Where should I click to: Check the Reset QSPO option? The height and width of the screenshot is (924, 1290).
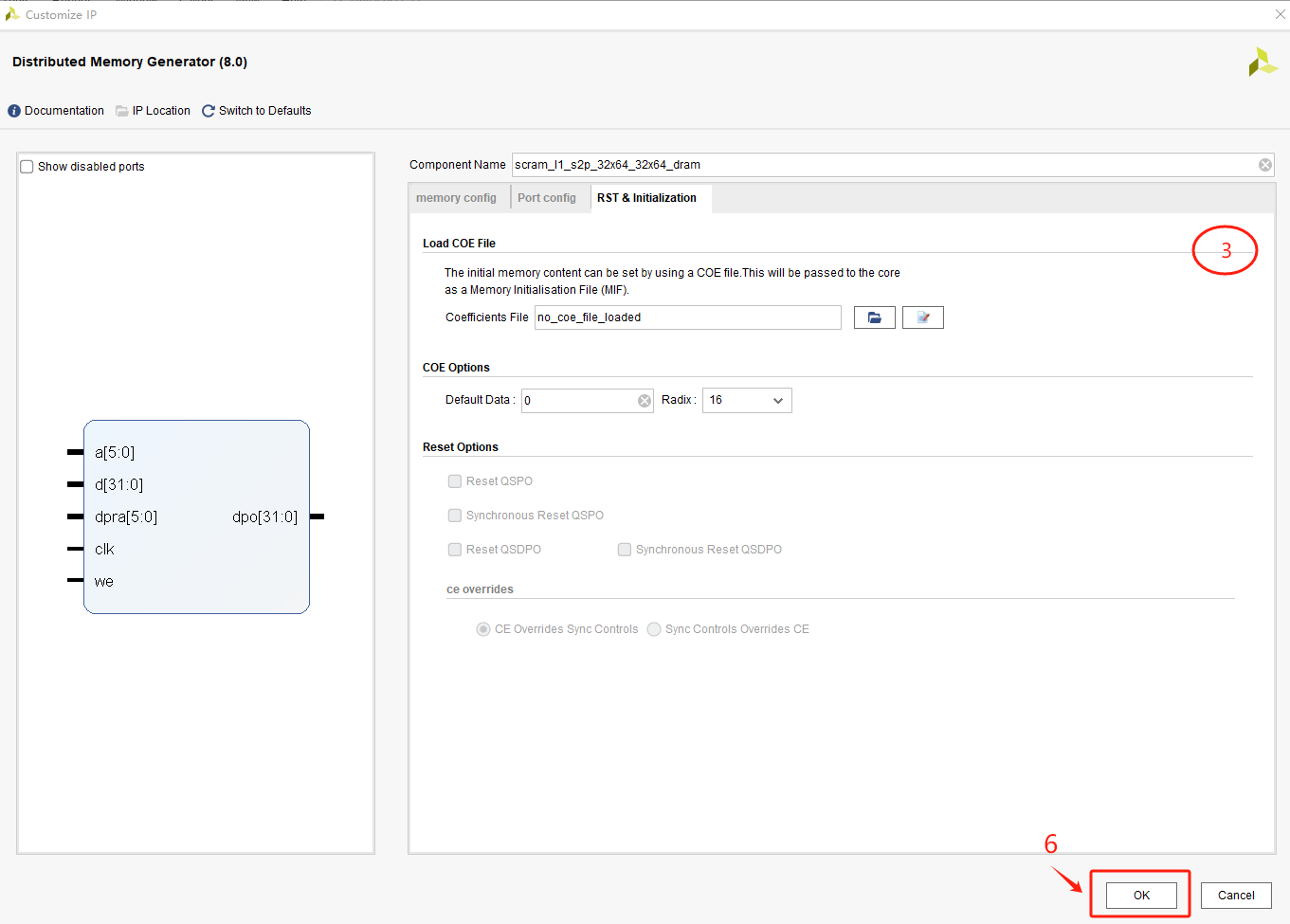coord(455,480)
